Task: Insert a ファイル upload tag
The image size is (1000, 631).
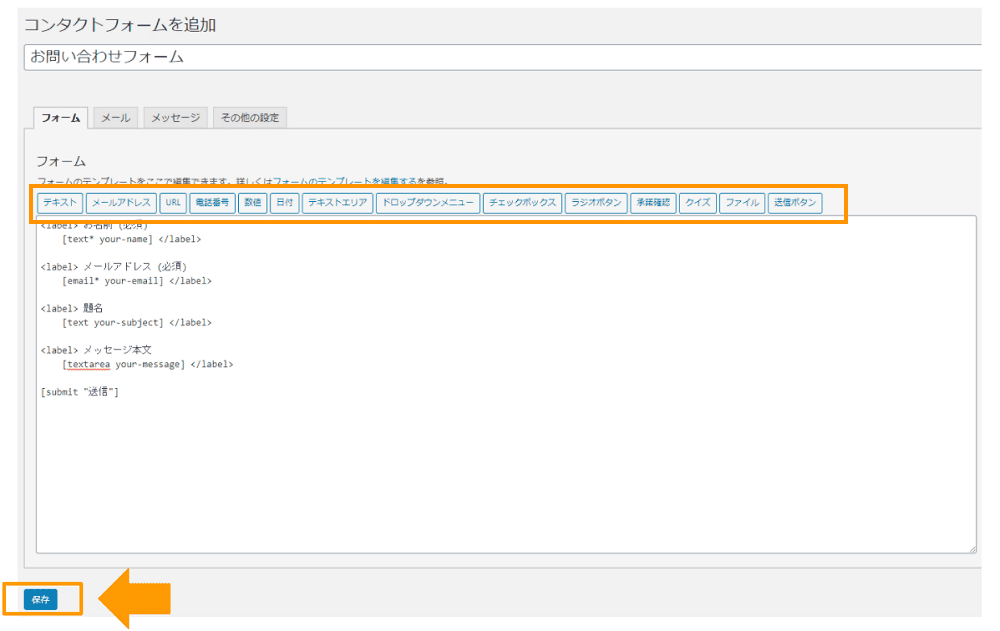Action: [742, 203]
